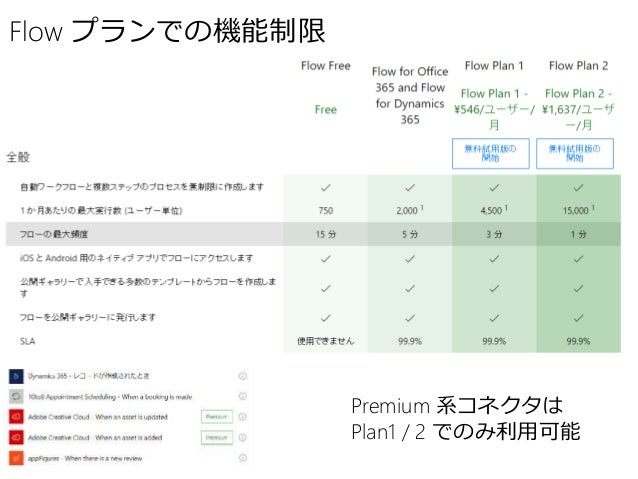638x479 pixels.
Task: Click the black 'Flow Plan 1' column header
Action: [x=494, y=66]
